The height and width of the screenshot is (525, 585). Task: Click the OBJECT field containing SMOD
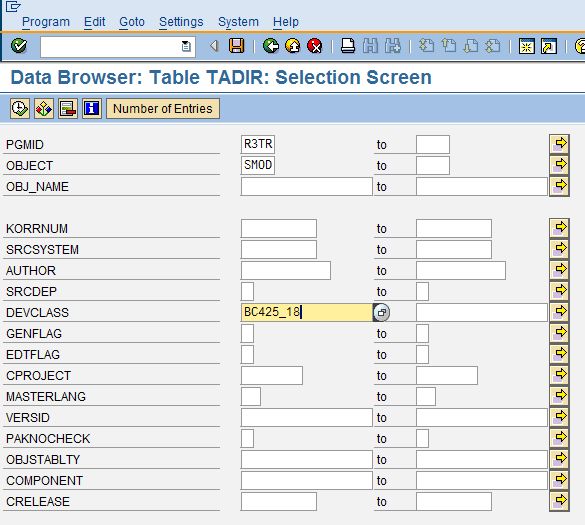tap(258, 165)
